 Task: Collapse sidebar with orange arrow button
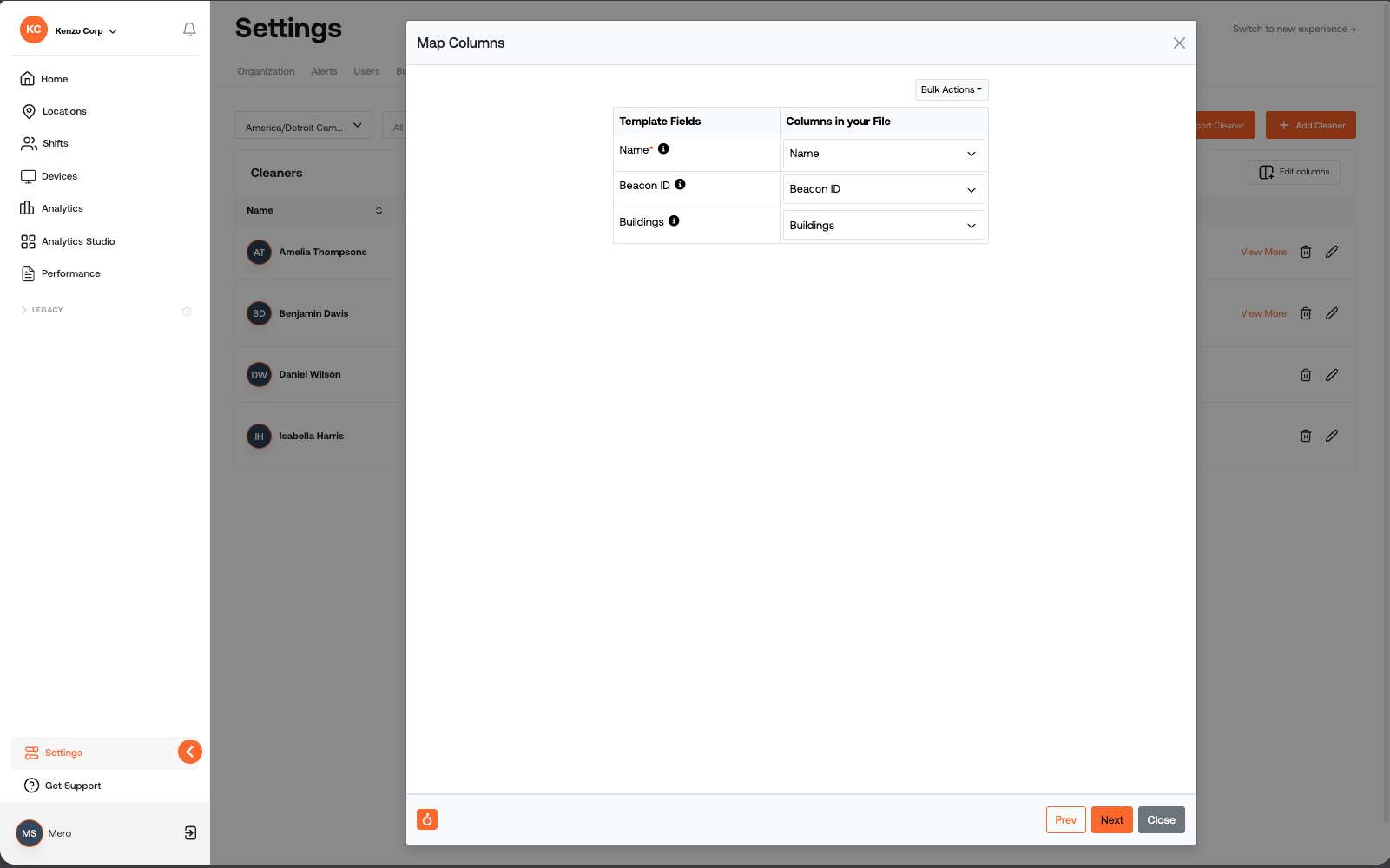point(190,752)
